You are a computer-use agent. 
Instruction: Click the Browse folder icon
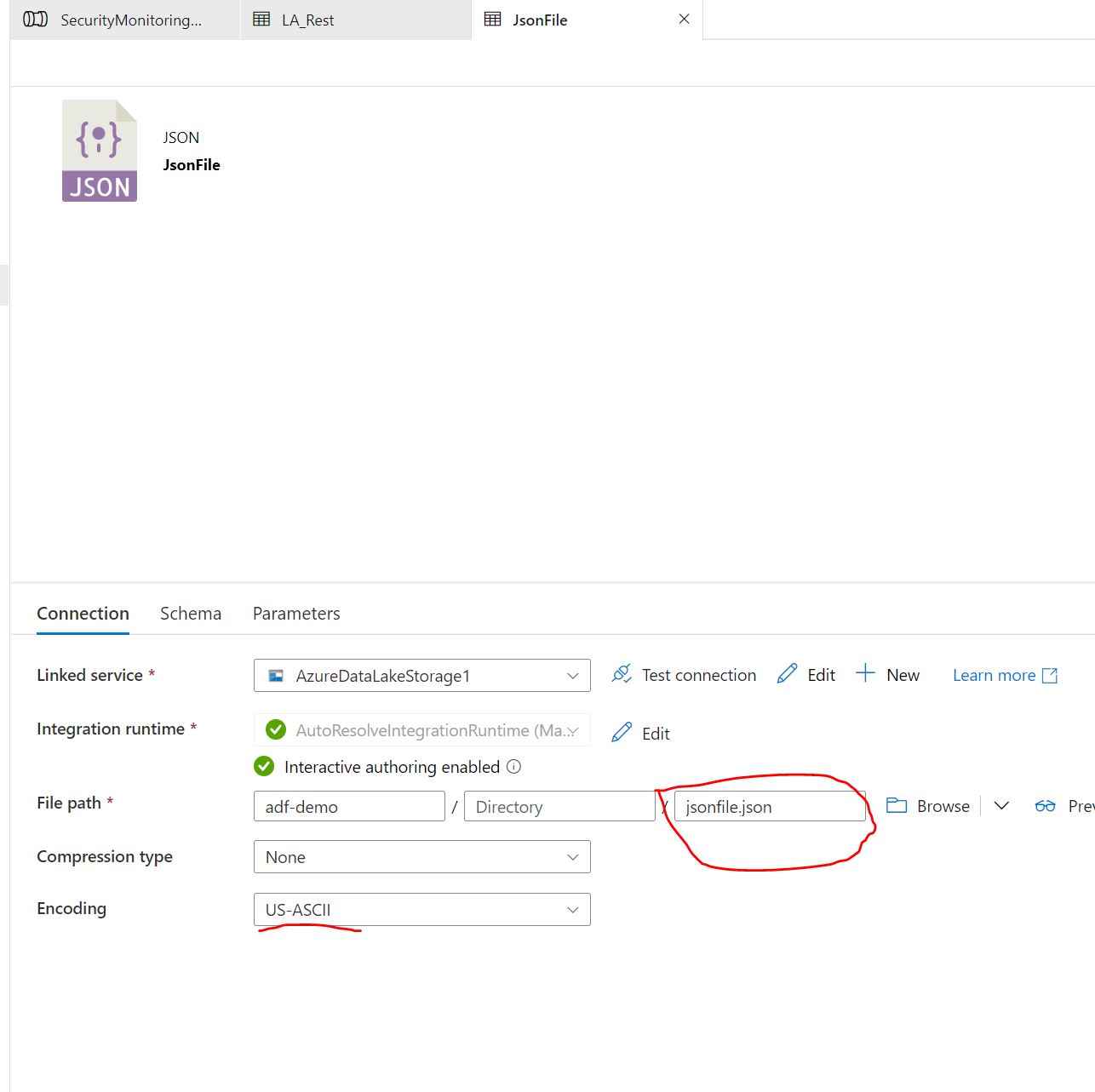point(897,805)
